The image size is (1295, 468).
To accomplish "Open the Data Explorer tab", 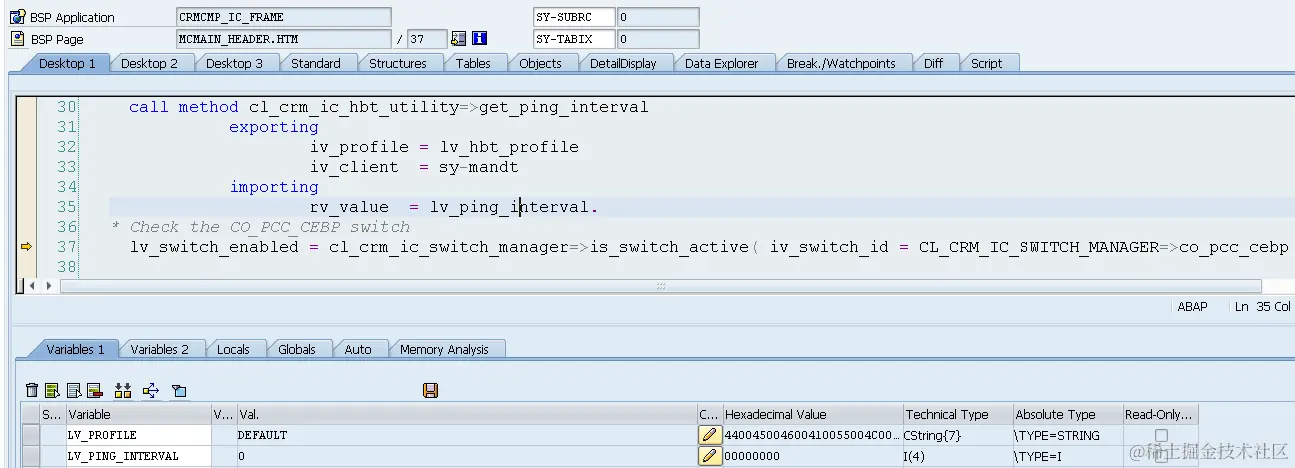I will pyautogui.click(x=721, y=63).
